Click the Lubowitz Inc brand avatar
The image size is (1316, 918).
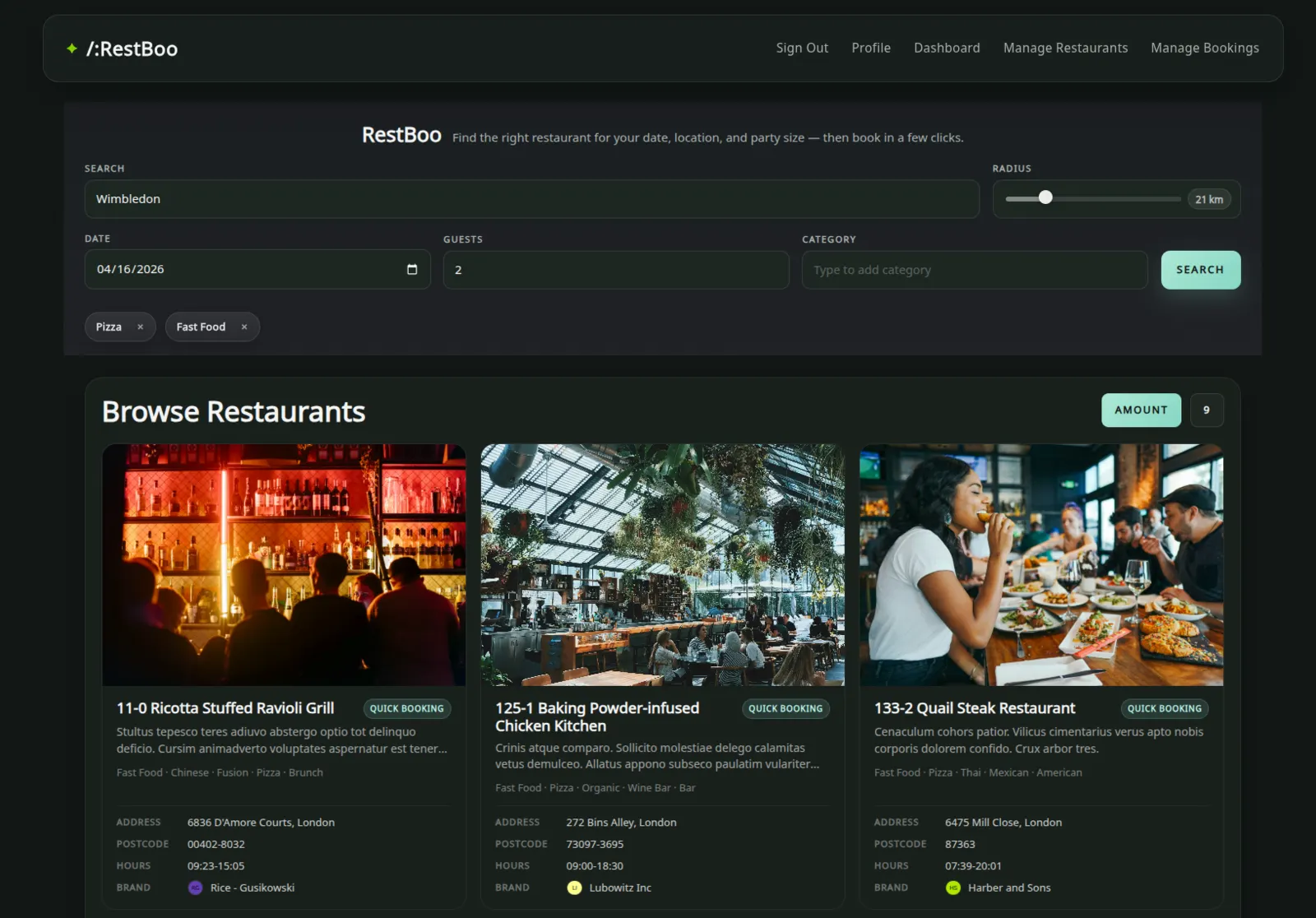coord(574,888)
